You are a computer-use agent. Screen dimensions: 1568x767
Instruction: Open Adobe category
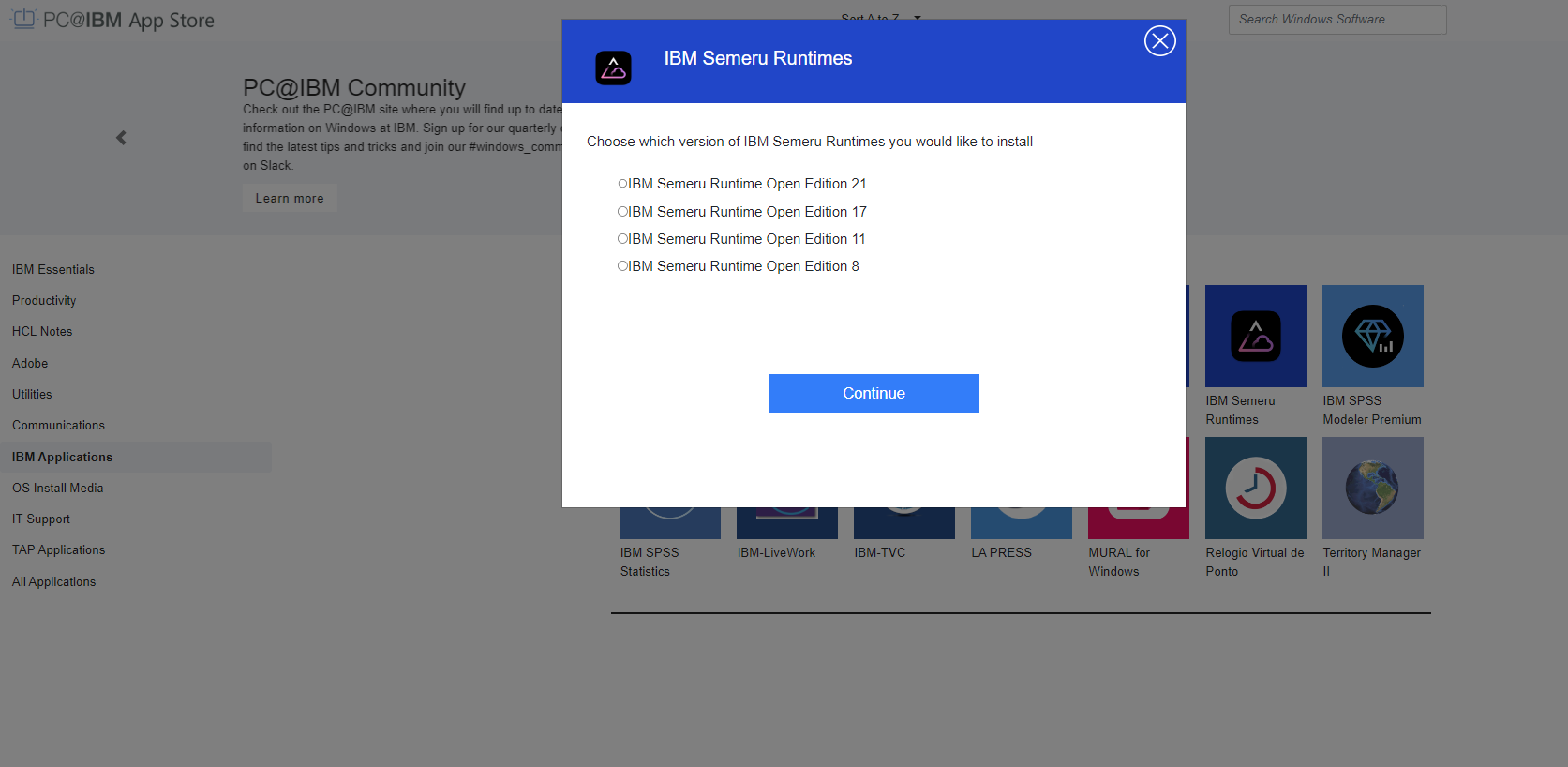click(30, 363)
